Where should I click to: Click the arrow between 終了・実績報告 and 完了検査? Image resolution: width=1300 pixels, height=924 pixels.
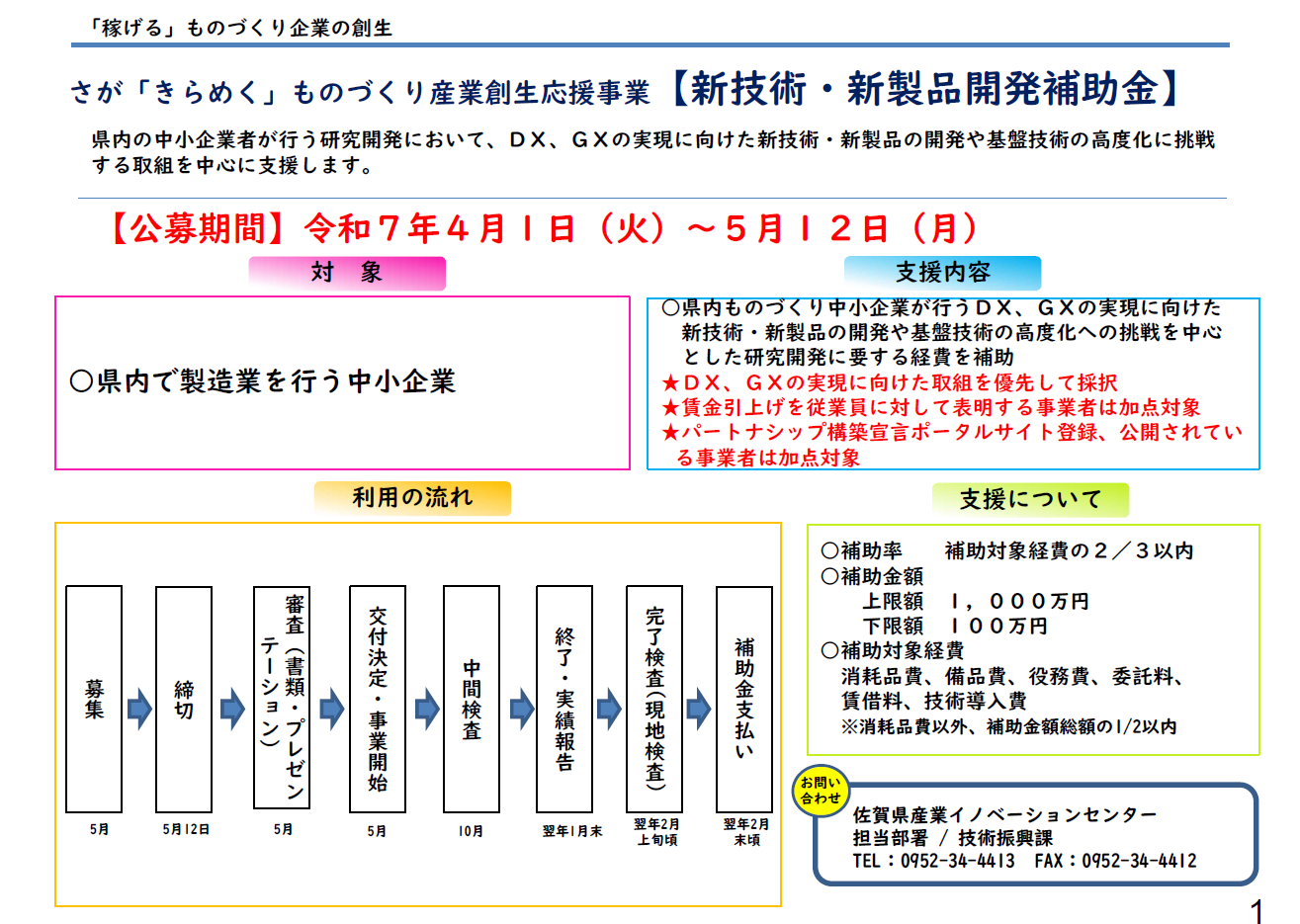click(x=610, y=708)
